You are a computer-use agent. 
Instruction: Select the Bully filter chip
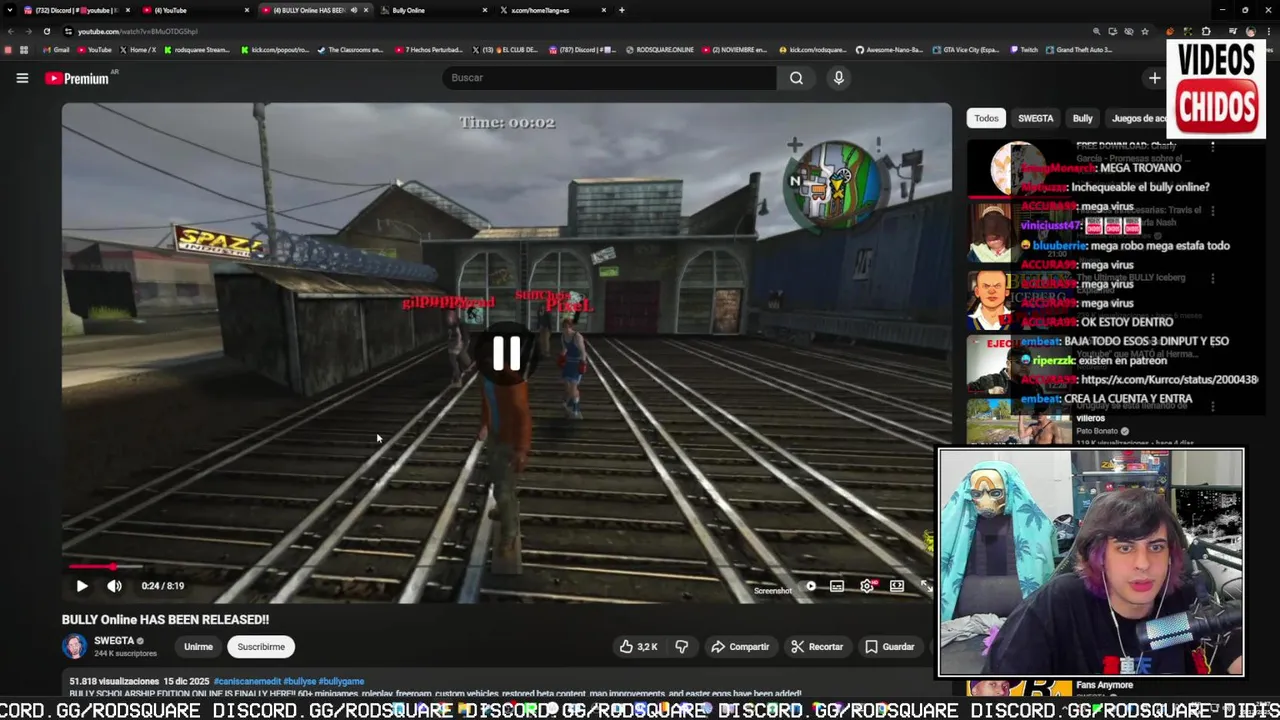pyautogui.click(x=1082, y=118)
